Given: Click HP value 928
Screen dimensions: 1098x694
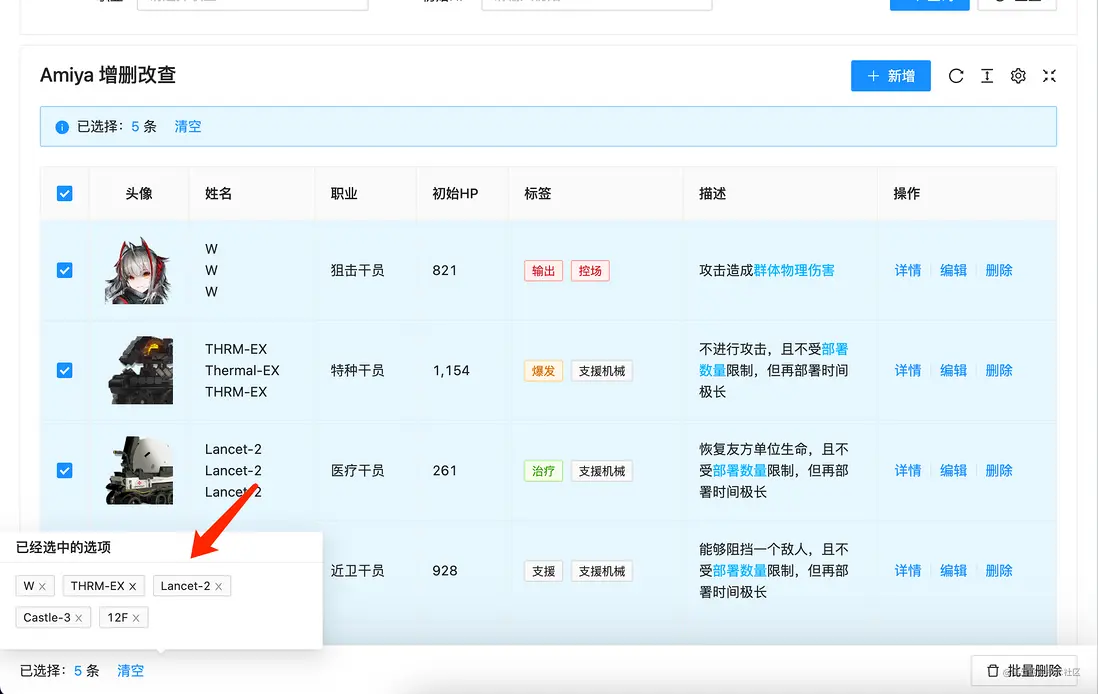Looking at the screenshot, I should coord(445,571).
